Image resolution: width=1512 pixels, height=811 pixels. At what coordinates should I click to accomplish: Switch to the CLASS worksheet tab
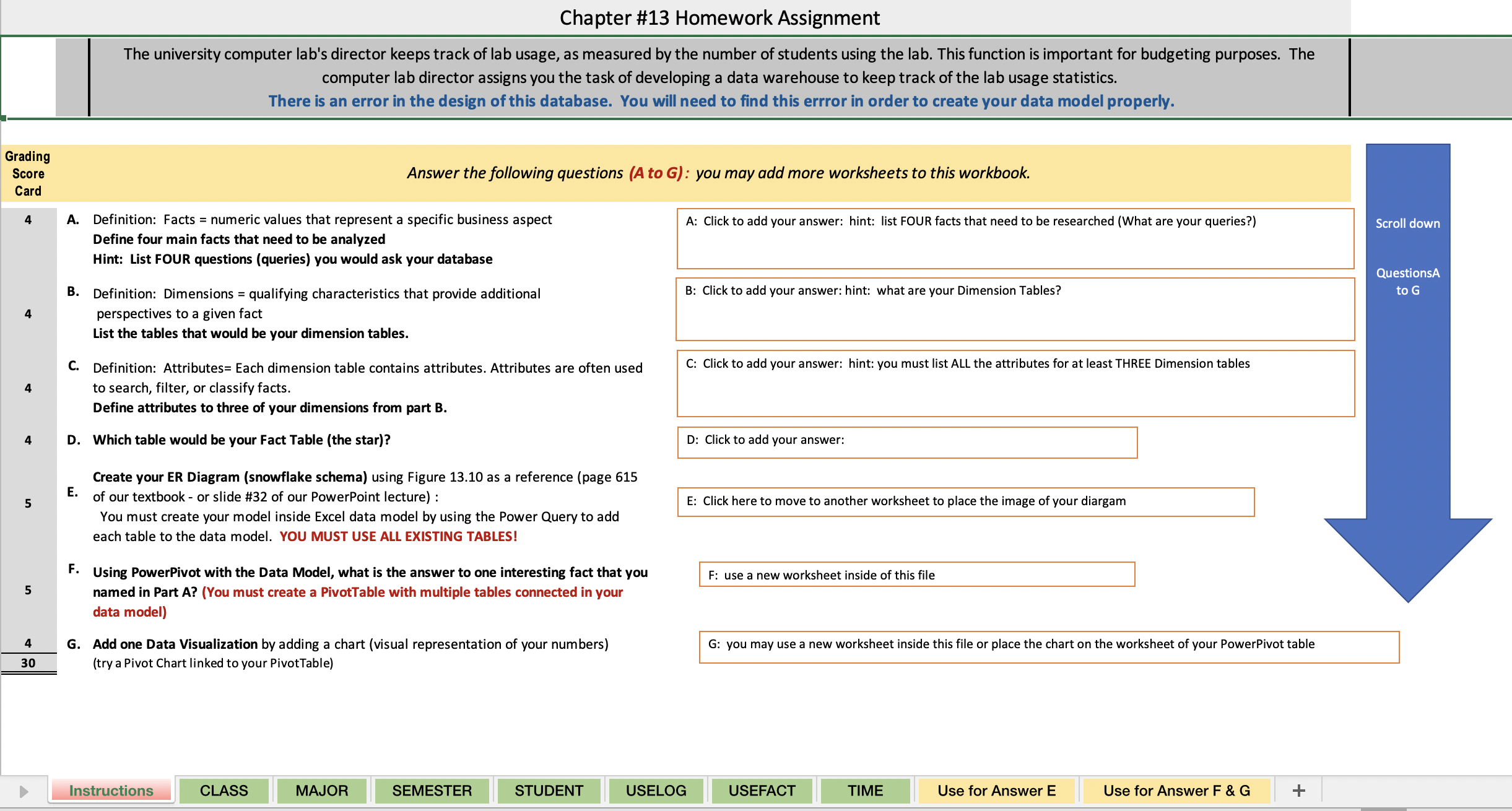[x=224, y=790]
